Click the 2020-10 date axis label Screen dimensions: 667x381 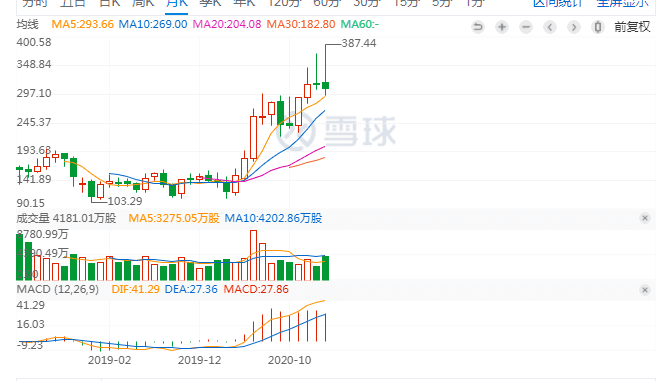pyautogui.click(x=290, y=360)
